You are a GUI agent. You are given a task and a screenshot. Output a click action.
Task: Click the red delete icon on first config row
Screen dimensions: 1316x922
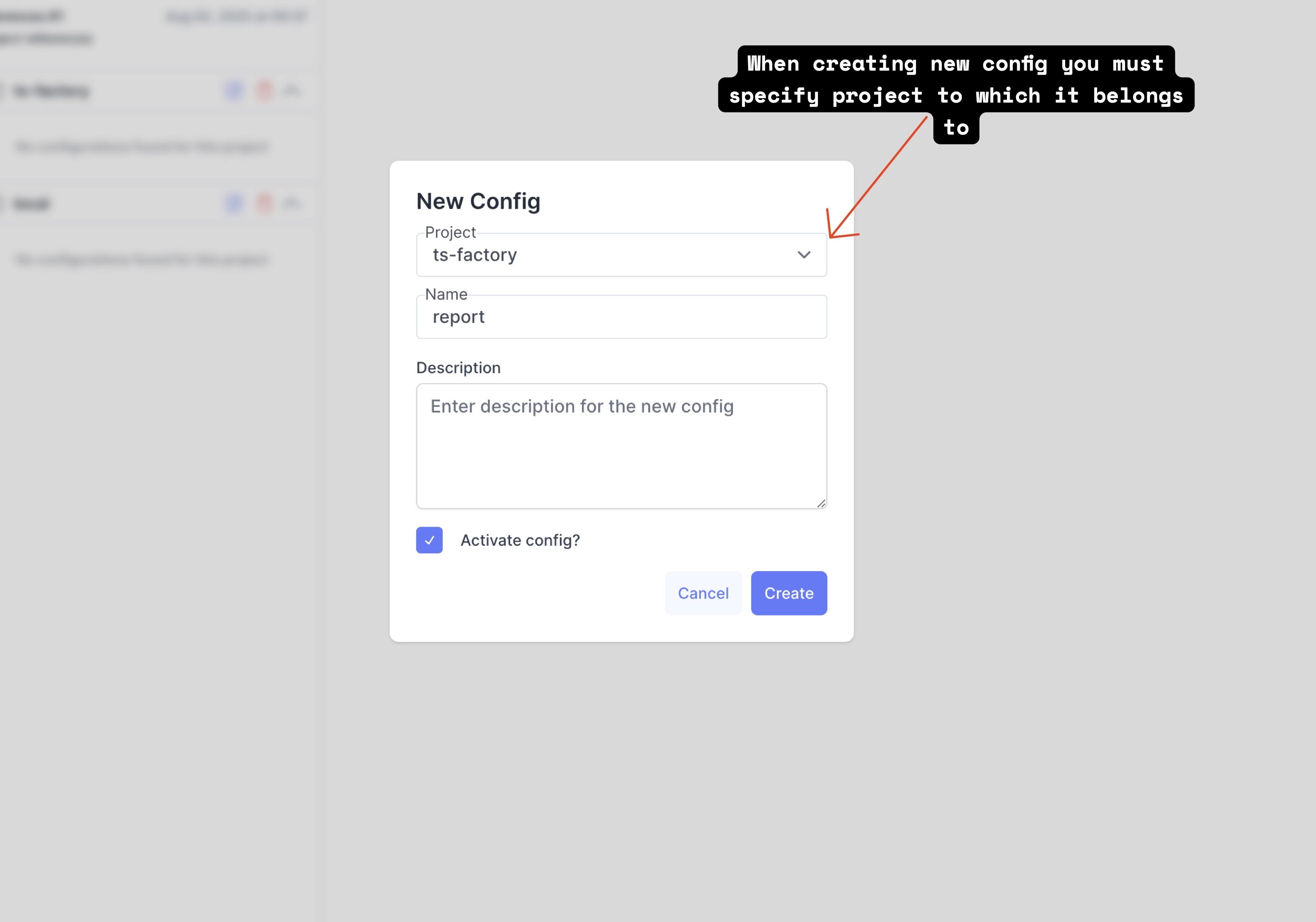pyautogui.click(x=264, y=90)
